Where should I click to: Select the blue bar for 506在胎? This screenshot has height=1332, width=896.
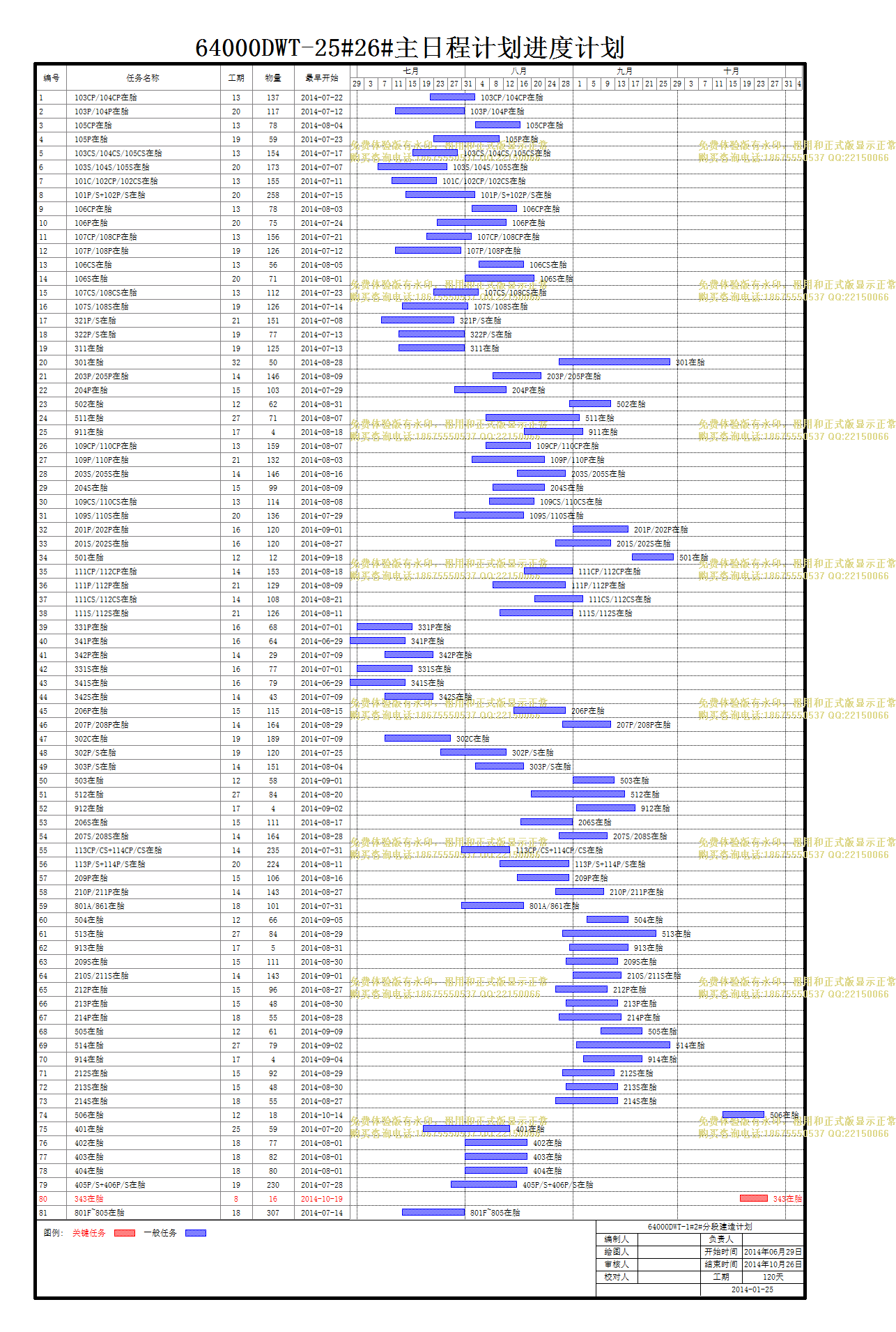coord(743,1115)
